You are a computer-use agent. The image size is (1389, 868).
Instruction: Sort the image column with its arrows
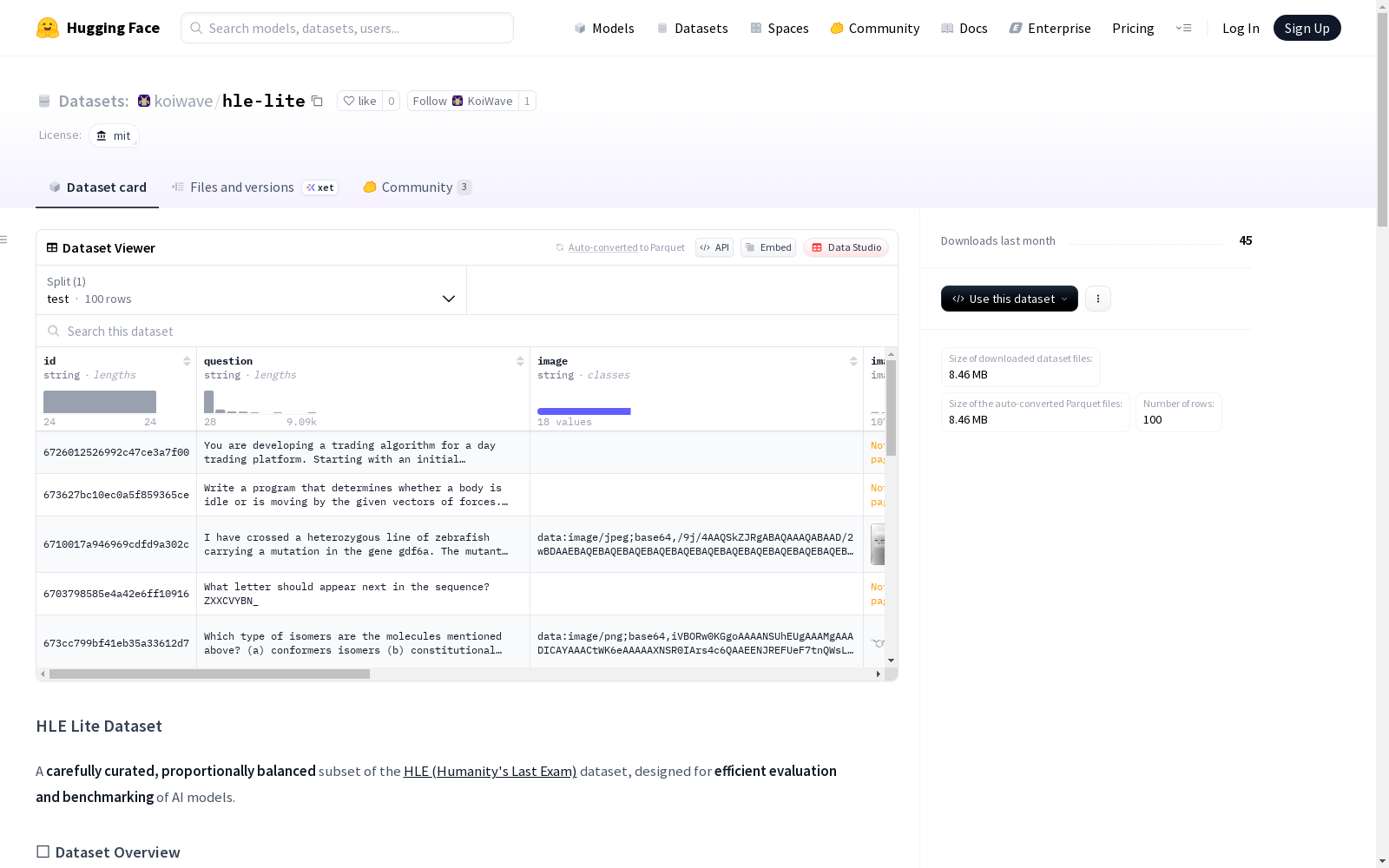coord(853,361)
